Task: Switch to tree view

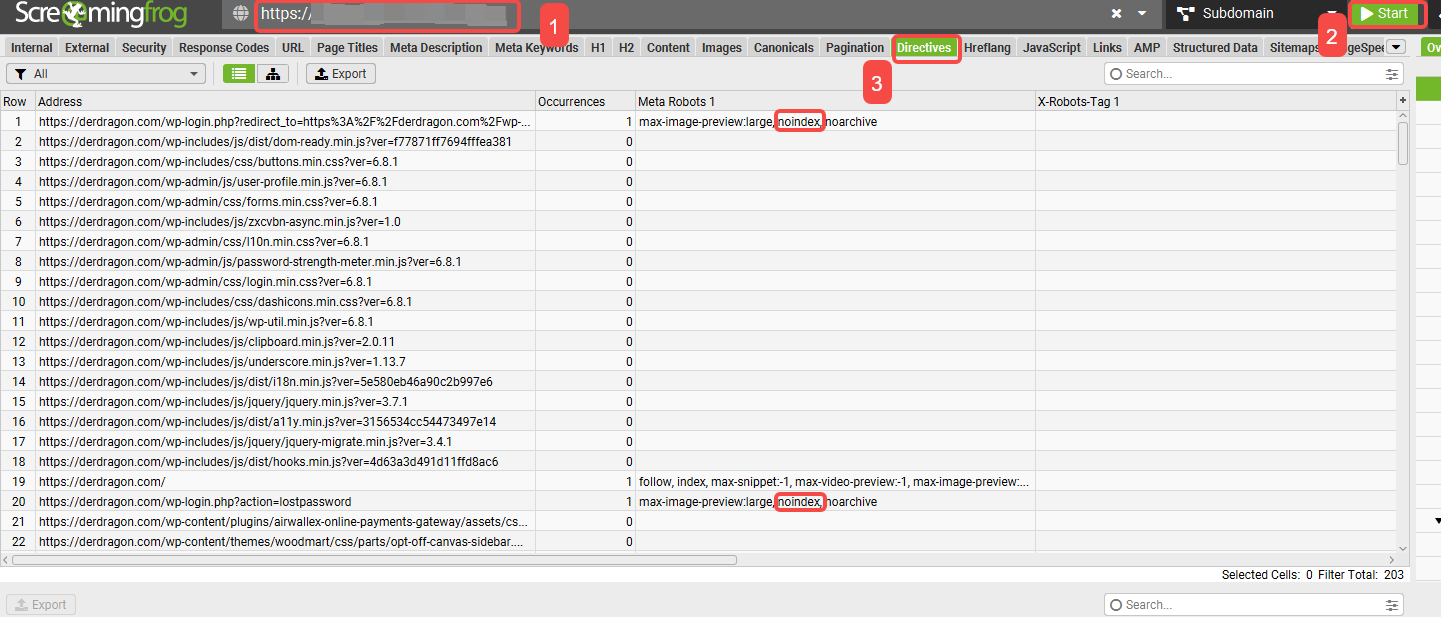Action: point(271,74)
